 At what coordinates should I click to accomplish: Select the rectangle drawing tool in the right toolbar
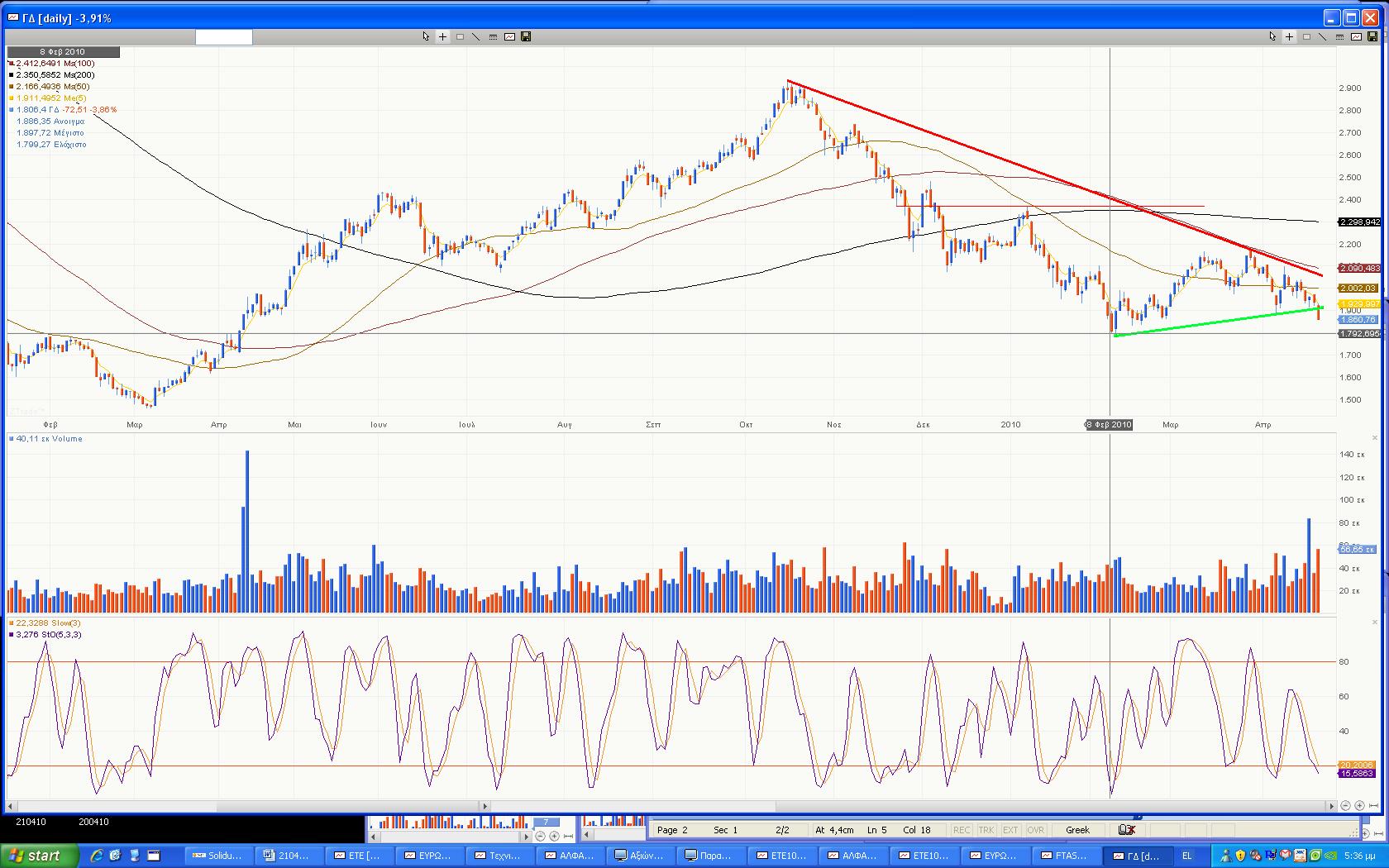1306,36
